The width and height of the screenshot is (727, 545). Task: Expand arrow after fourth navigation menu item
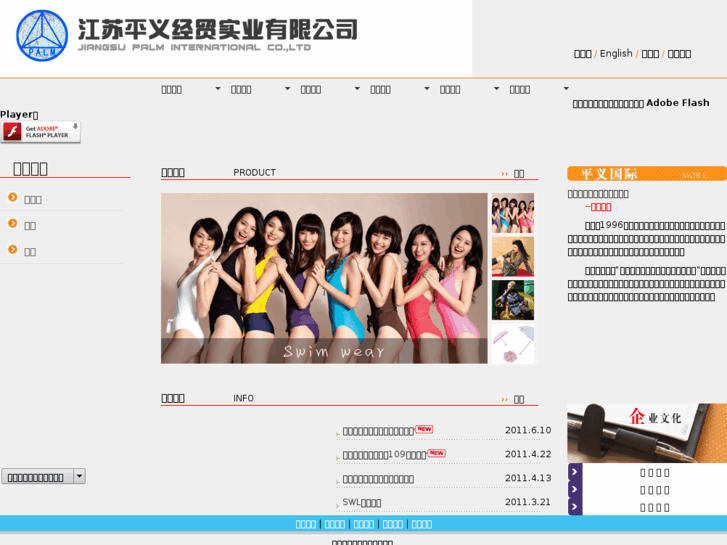[x=427, y=88]
